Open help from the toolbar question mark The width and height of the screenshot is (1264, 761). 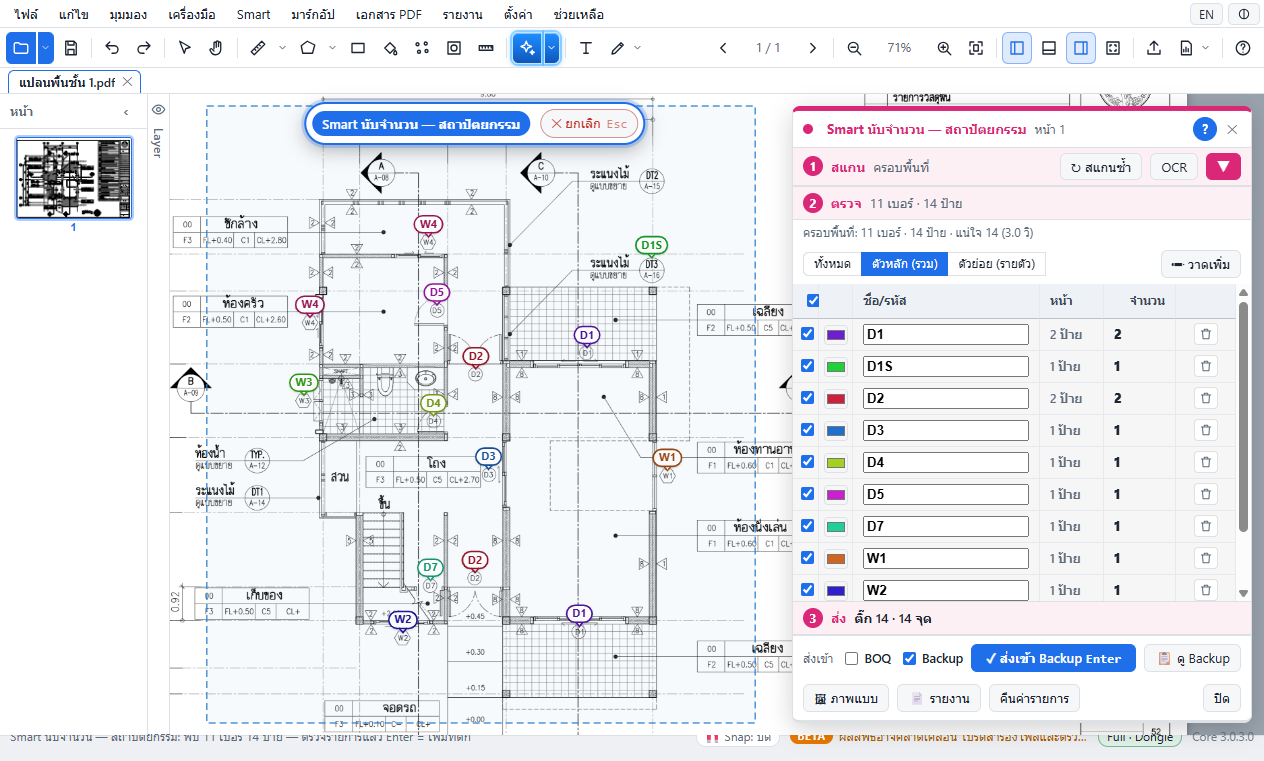(x=1243, y=48)
